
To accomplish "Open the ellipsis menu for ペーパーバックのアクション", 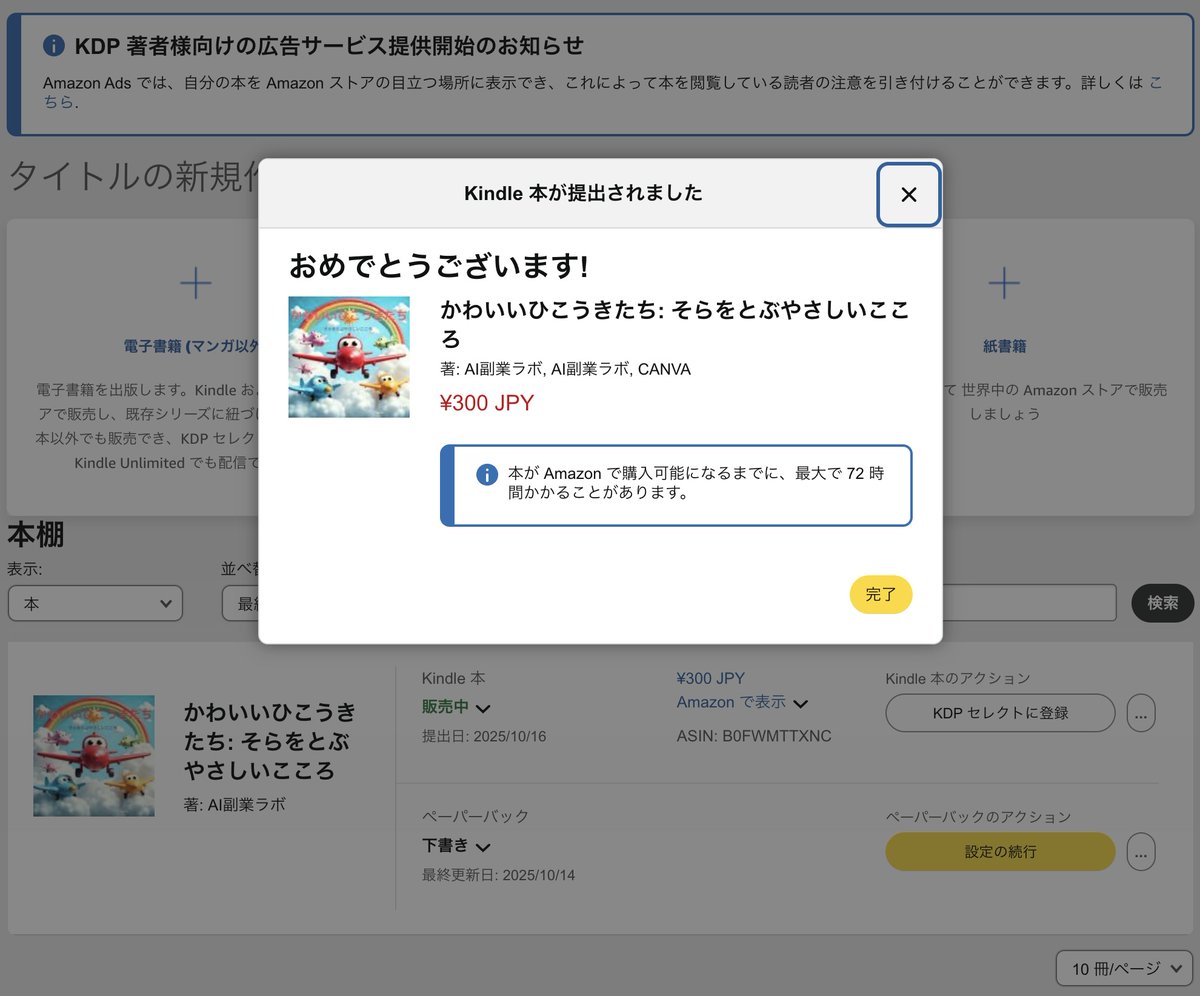I will [x=1141, y=851].
